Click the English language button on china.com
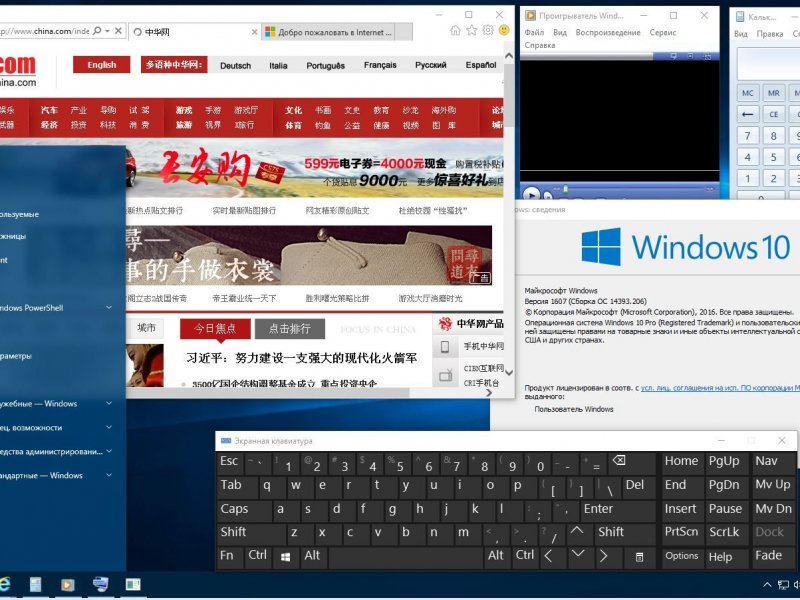The width and height of the screenshot is (800, 600). [x=102, y=65]
